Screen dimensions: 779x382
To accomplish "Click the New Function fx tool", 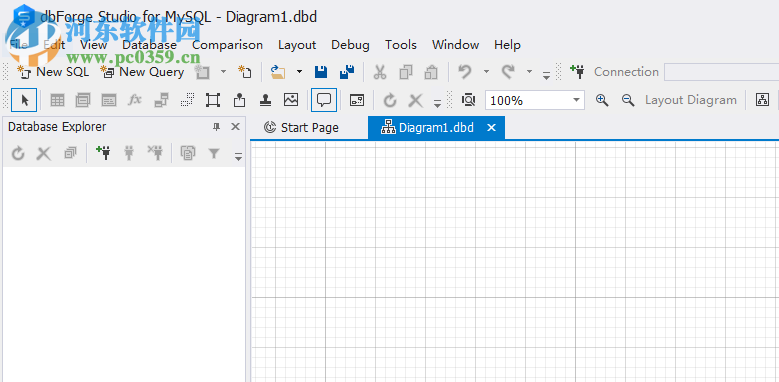I will 135,100.
